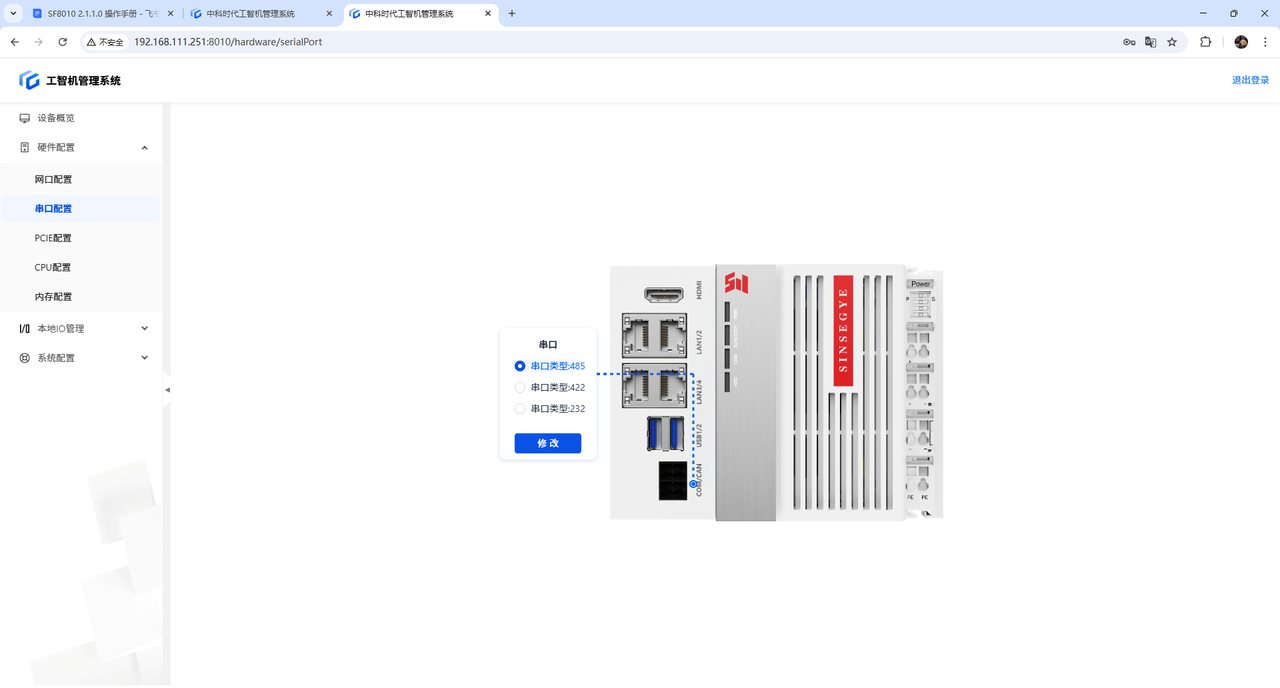Select serial type 422 radio button
1280x688 pixels.
[520, 387]
